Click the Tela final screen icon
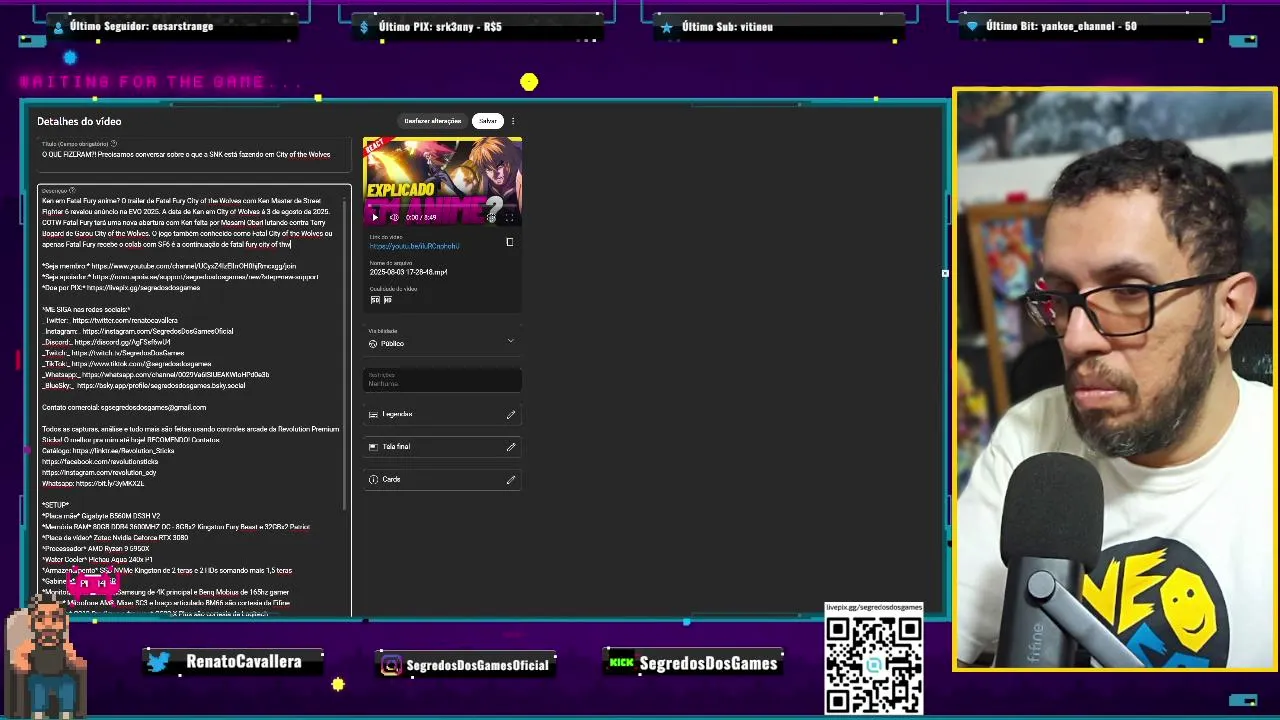The width and height of the screenshot is (1280, 720). tap(373, 447)
